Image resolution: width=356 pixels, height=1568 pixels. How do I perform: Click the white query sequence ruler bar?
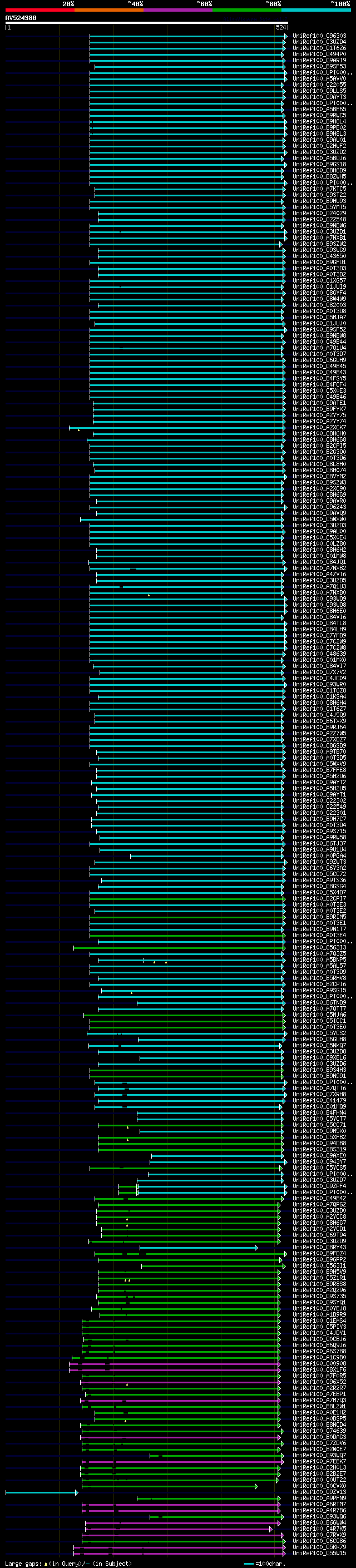[x=147, y=23]
